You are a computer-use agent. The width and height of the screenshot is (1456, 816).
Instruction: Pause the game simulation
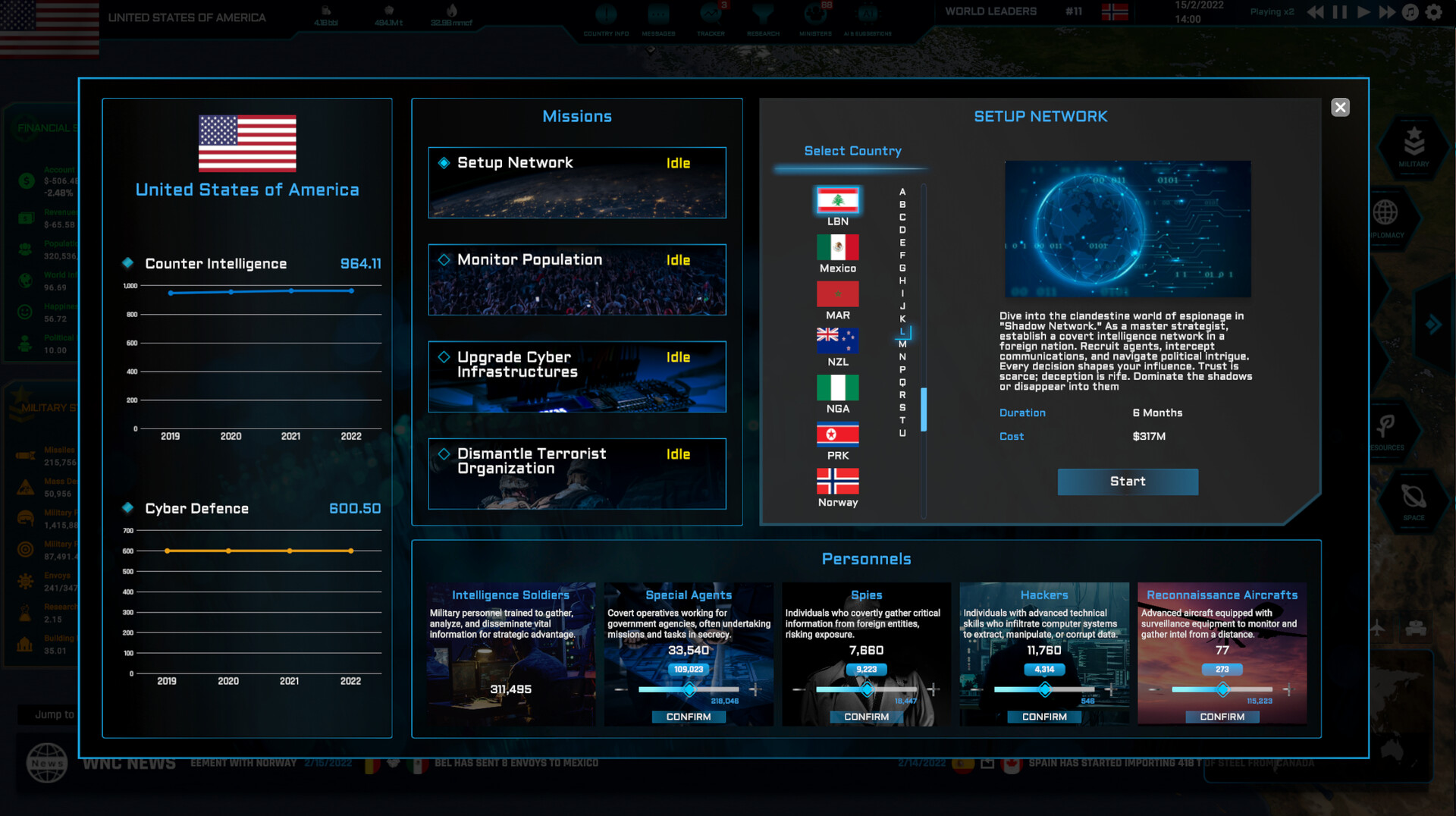click(x=1340, y=12)
